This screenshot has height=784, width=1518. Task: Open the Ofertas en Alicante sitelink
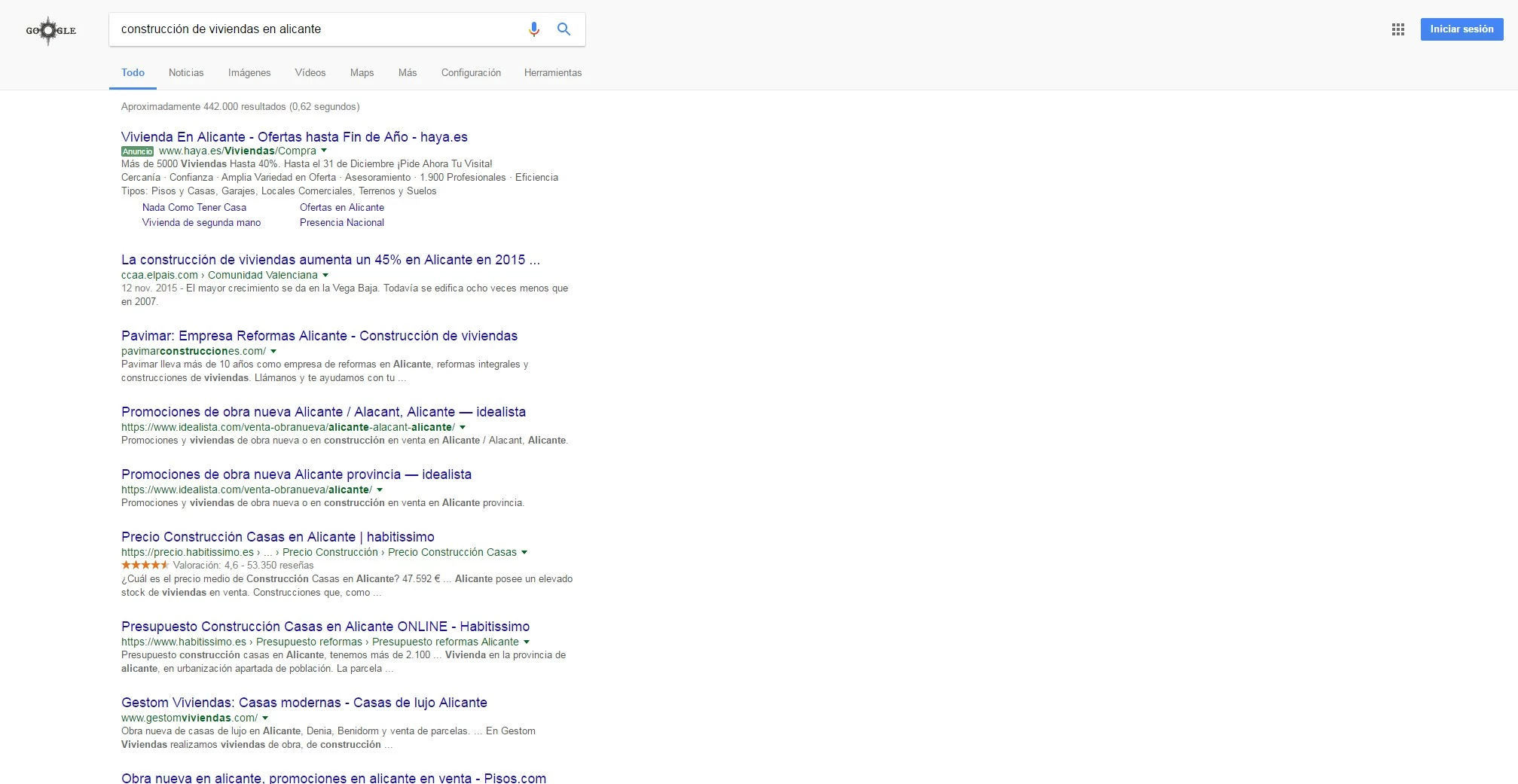[342, 208]
